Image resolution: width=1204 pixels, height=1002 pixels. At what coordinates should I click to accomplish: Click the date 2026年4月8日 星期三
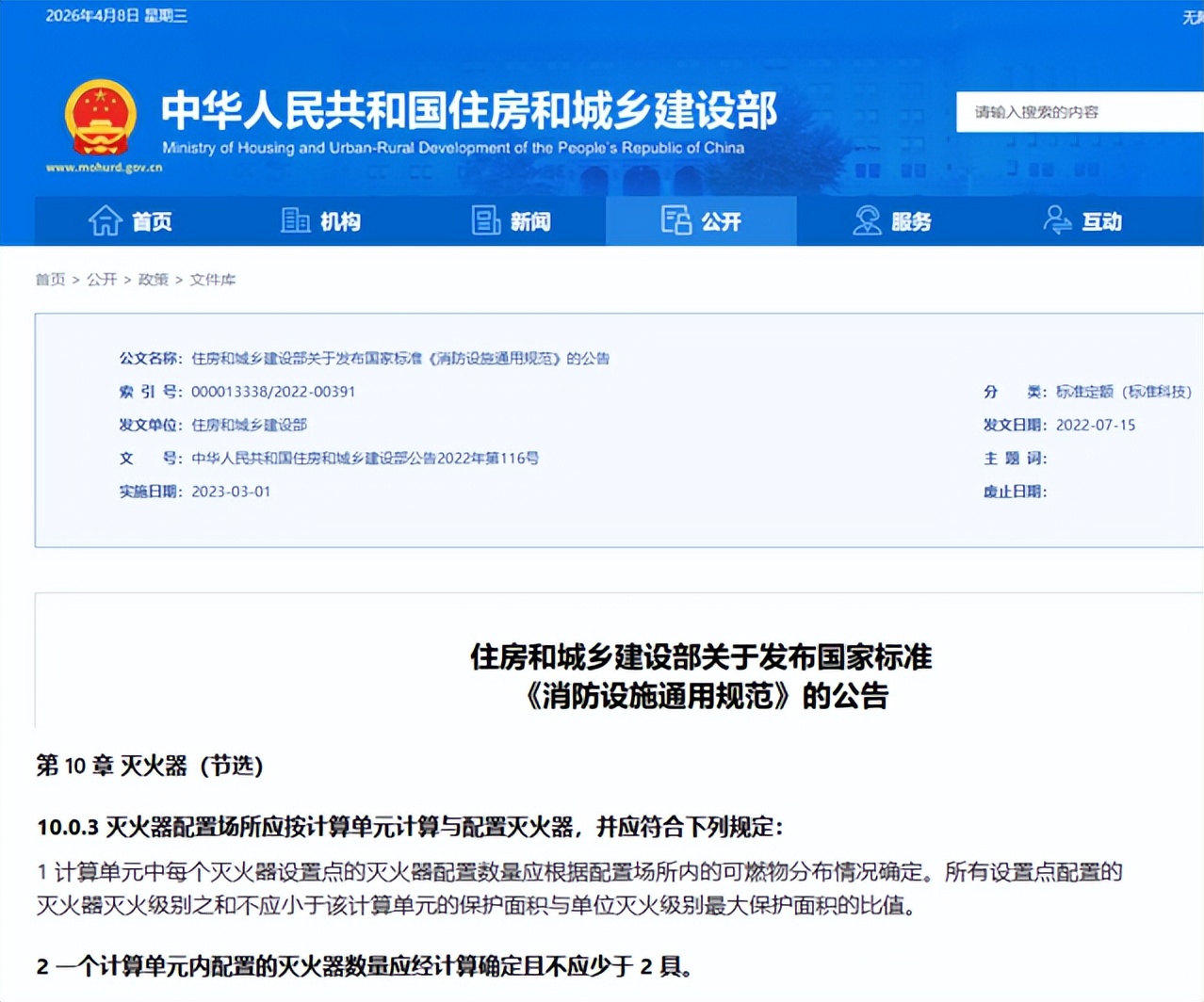[117, 16]
